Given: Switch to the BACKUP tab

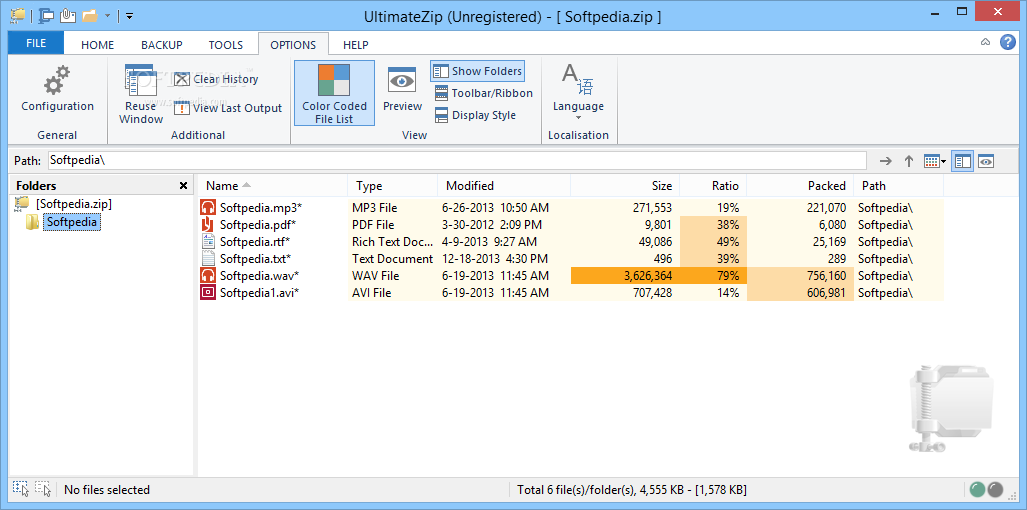Looking at the screenshot, I should (162, 45).
